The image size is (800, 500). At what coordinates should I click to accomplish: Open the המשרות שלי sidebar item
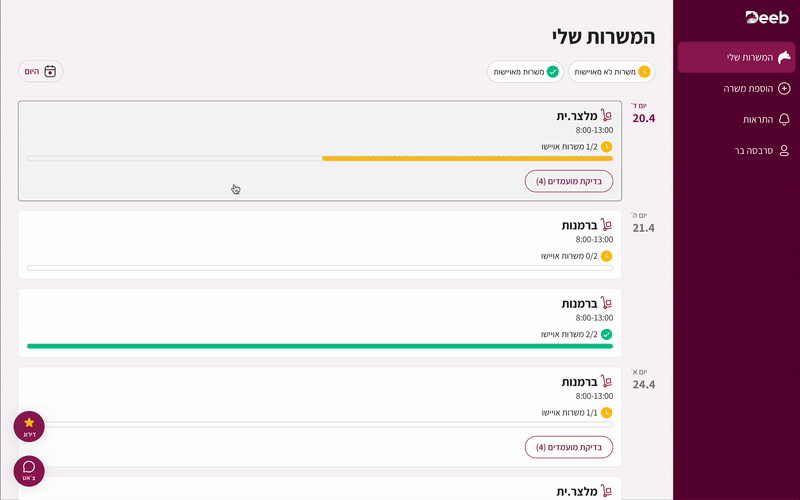(x=736, y=57)
